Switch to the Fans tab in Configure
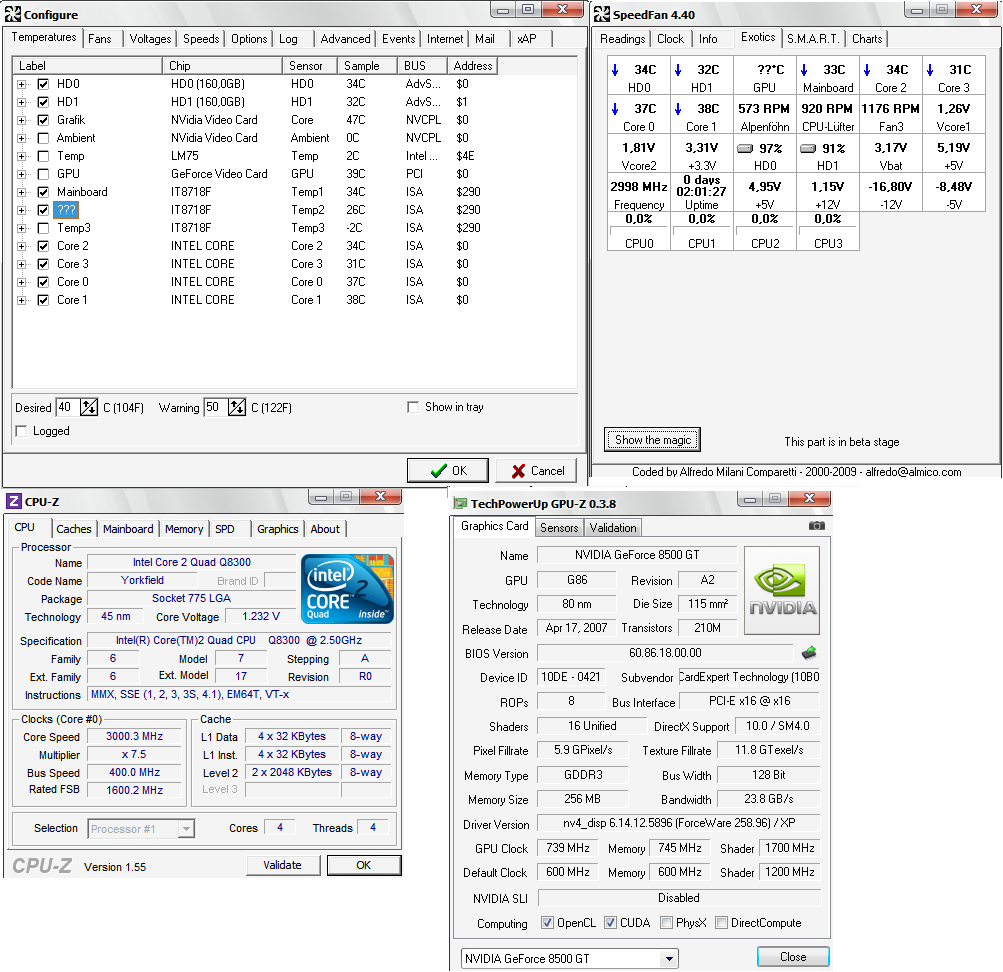Image resolution: width=1003 pixels, height=972 pixels. [x=100, y=39]
